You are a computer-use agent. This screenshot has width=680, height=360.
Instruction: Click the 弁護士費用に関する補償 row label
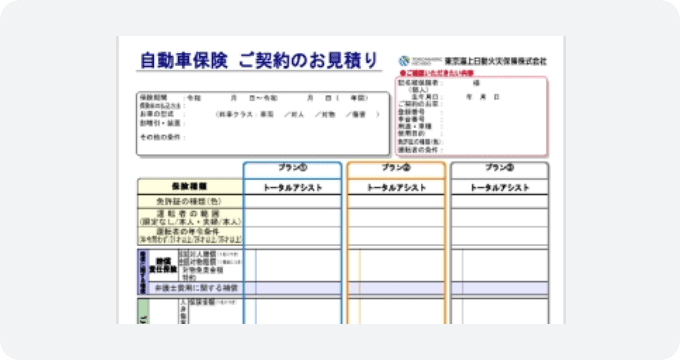click(x=196, y=288)
